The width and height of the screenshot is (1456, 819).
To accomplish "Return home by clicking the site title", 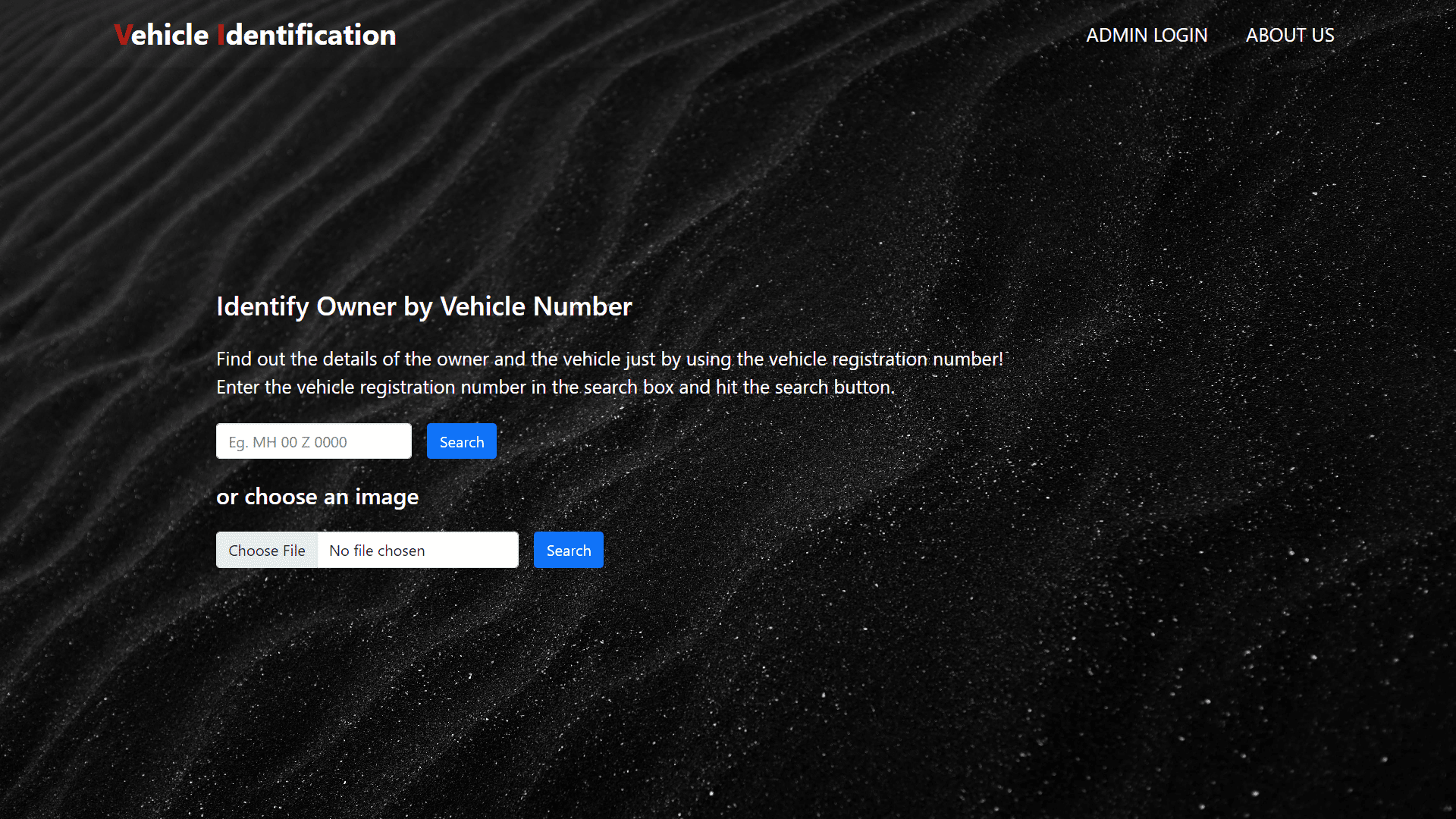I will (255, 34).
